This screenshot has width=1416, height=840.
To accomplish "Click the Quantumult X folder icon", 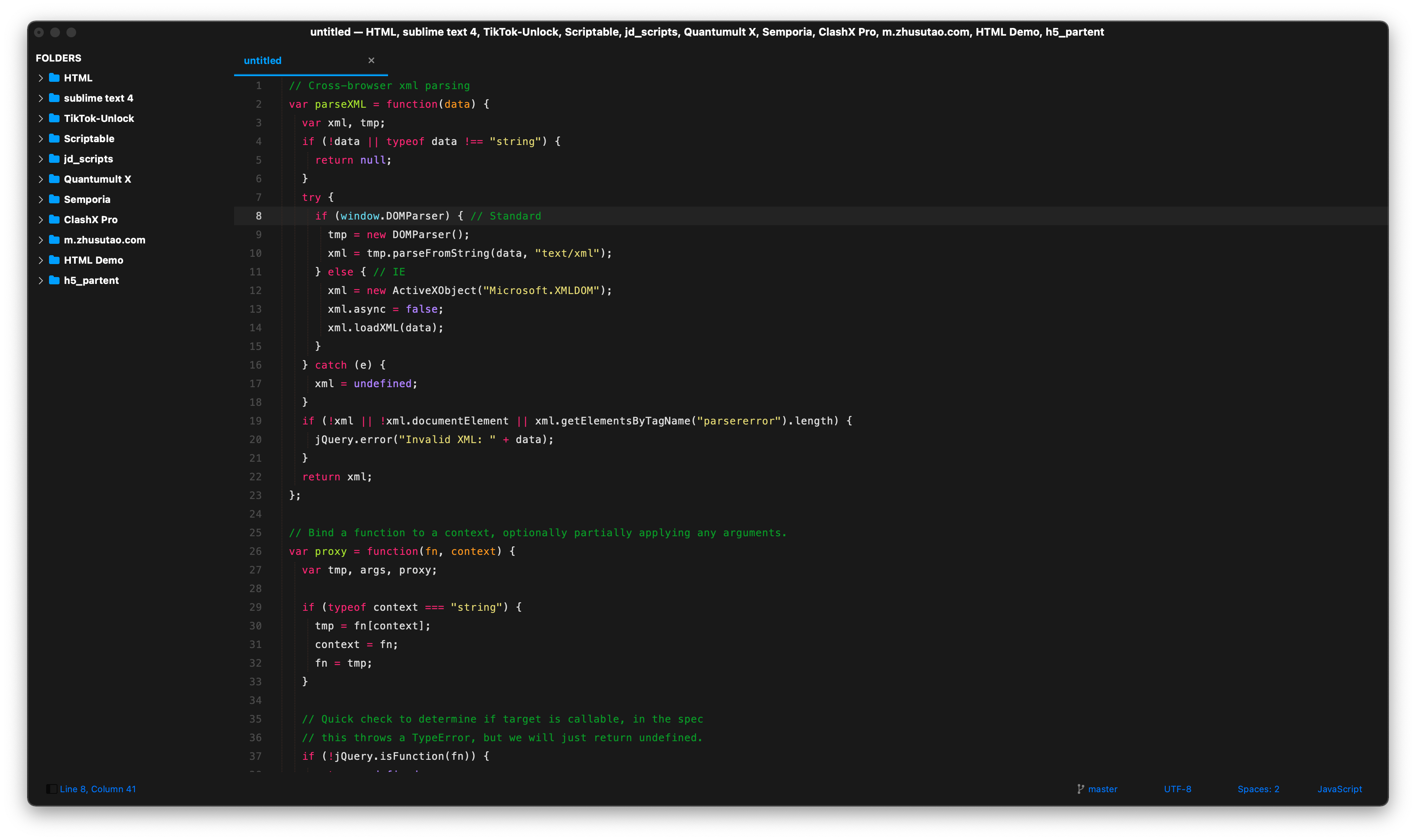I will 54,179.
